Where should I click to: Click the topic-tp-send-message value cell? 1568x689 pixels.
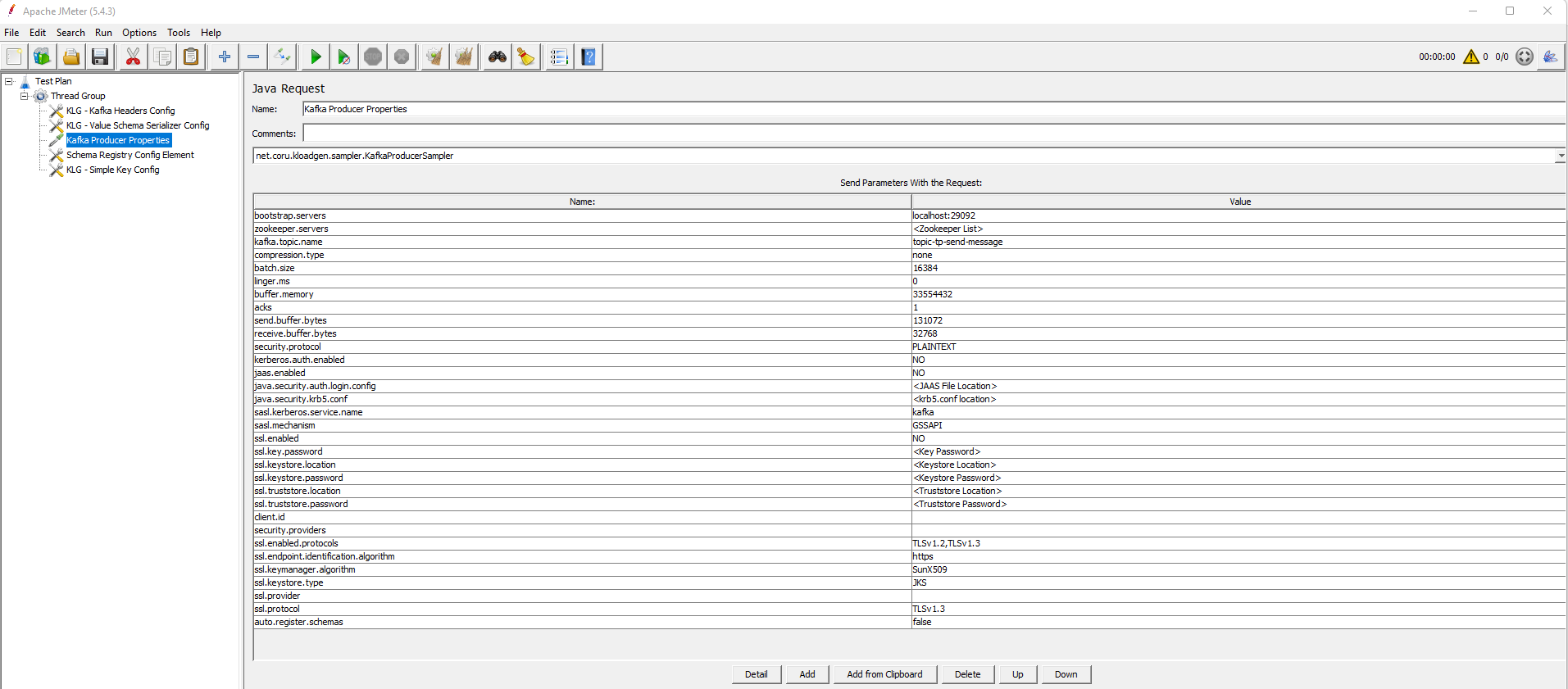pyautogui.click(x=1238, y=242)
